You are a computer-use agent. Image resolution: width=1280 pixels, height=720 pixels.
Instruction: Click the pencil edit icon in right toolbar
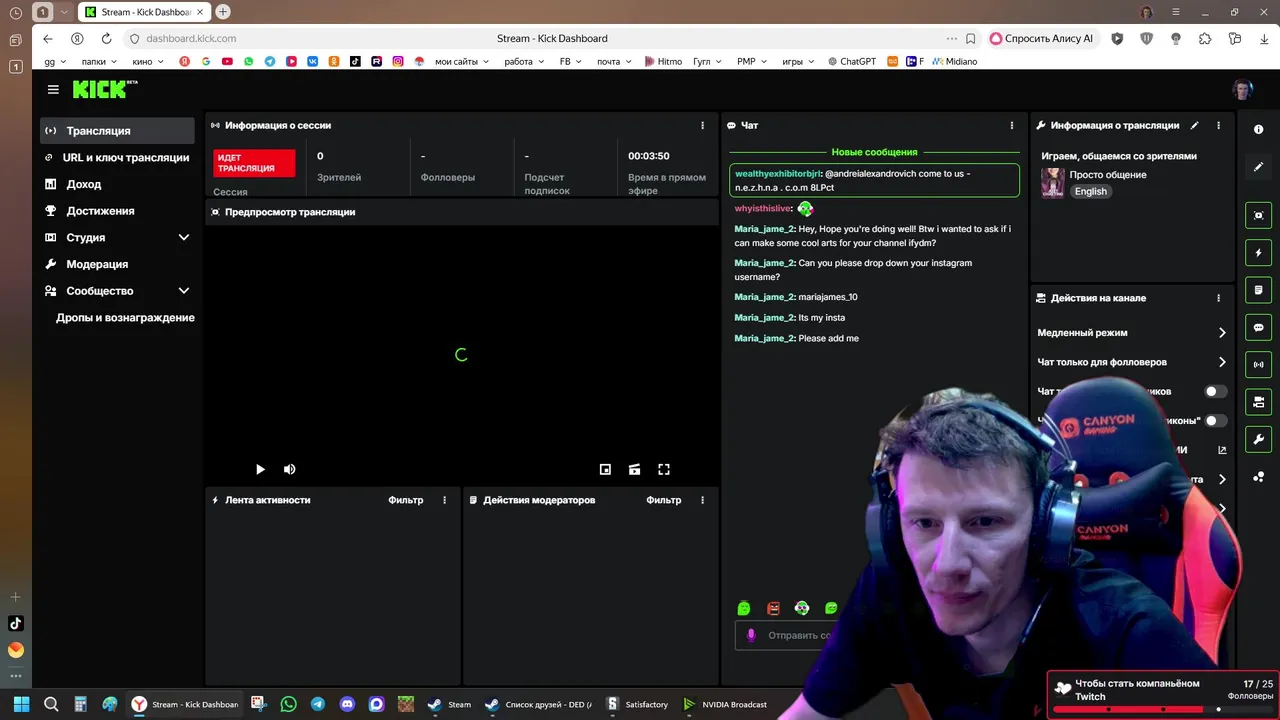[1259, 167]
